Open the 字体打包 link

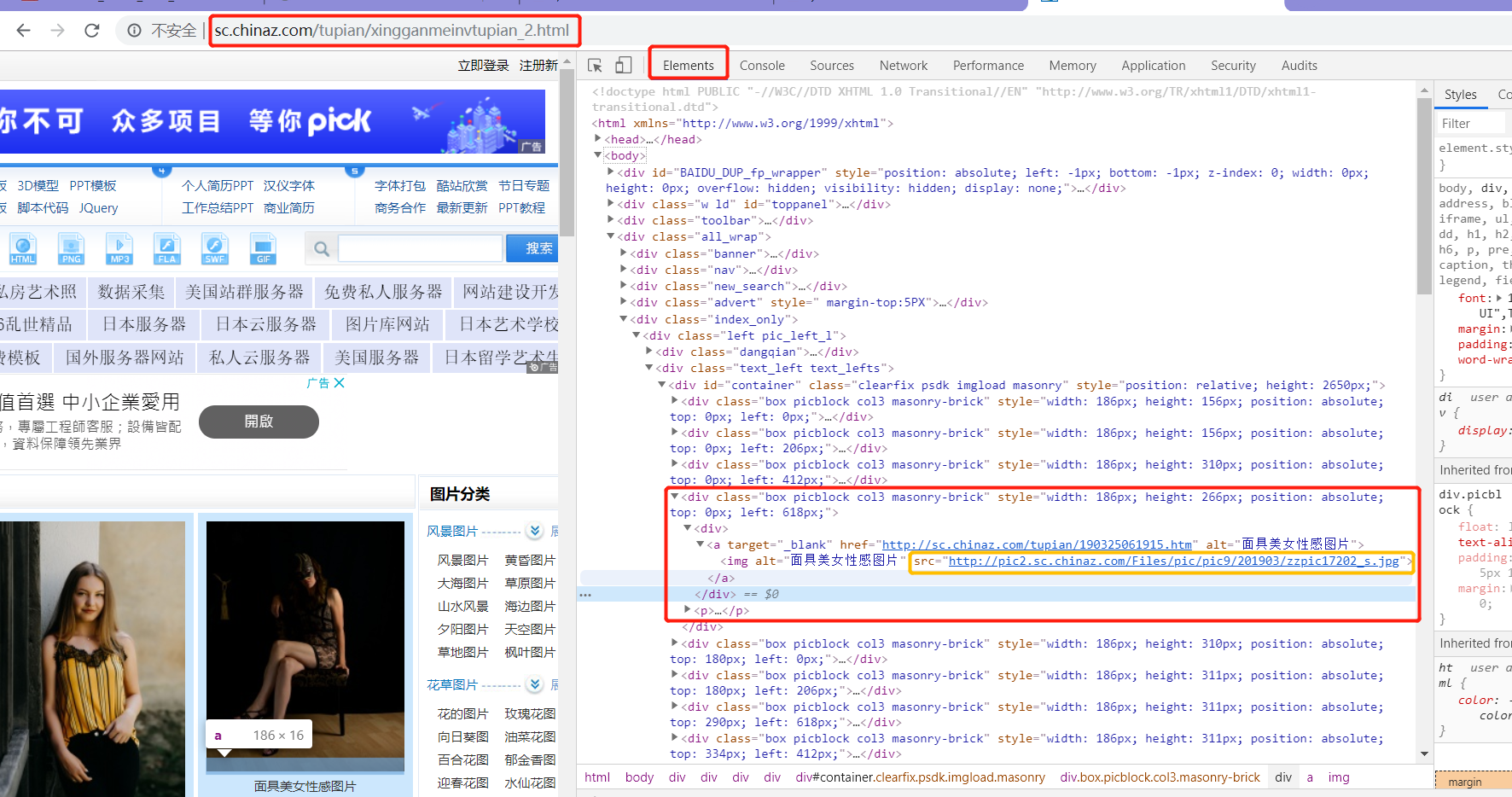(400, 185)
